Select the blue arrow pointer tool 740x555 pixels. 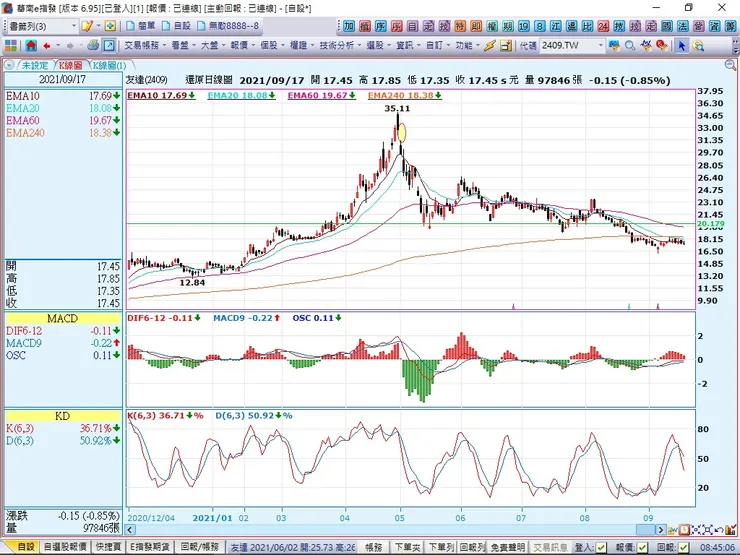point(682,45)
